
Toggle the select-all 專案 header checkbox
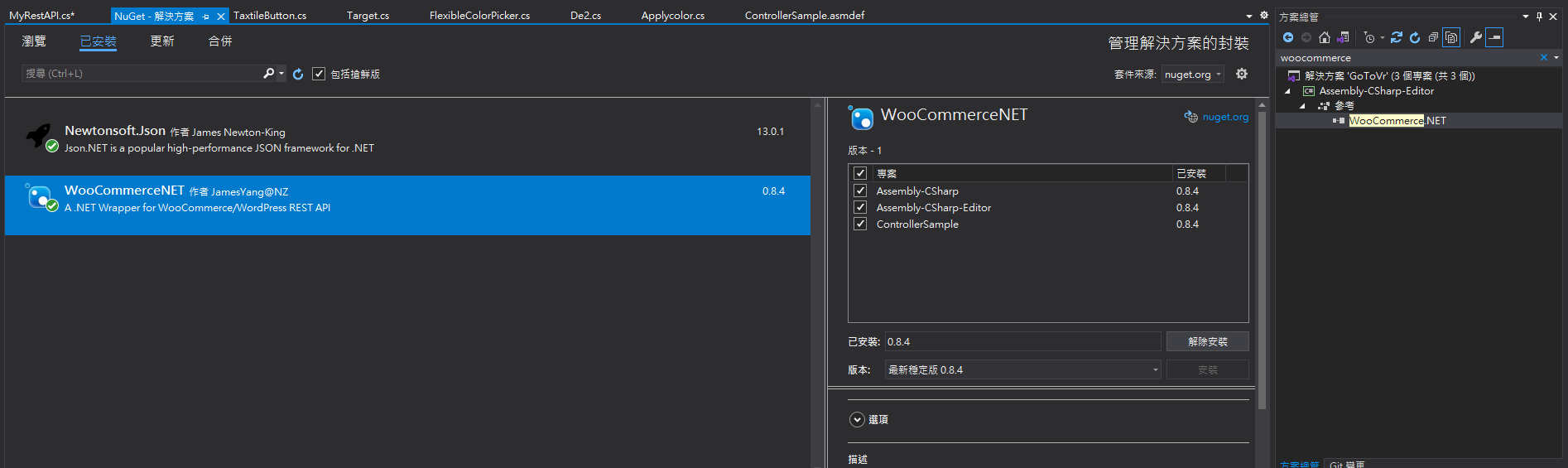pos(860,173)
